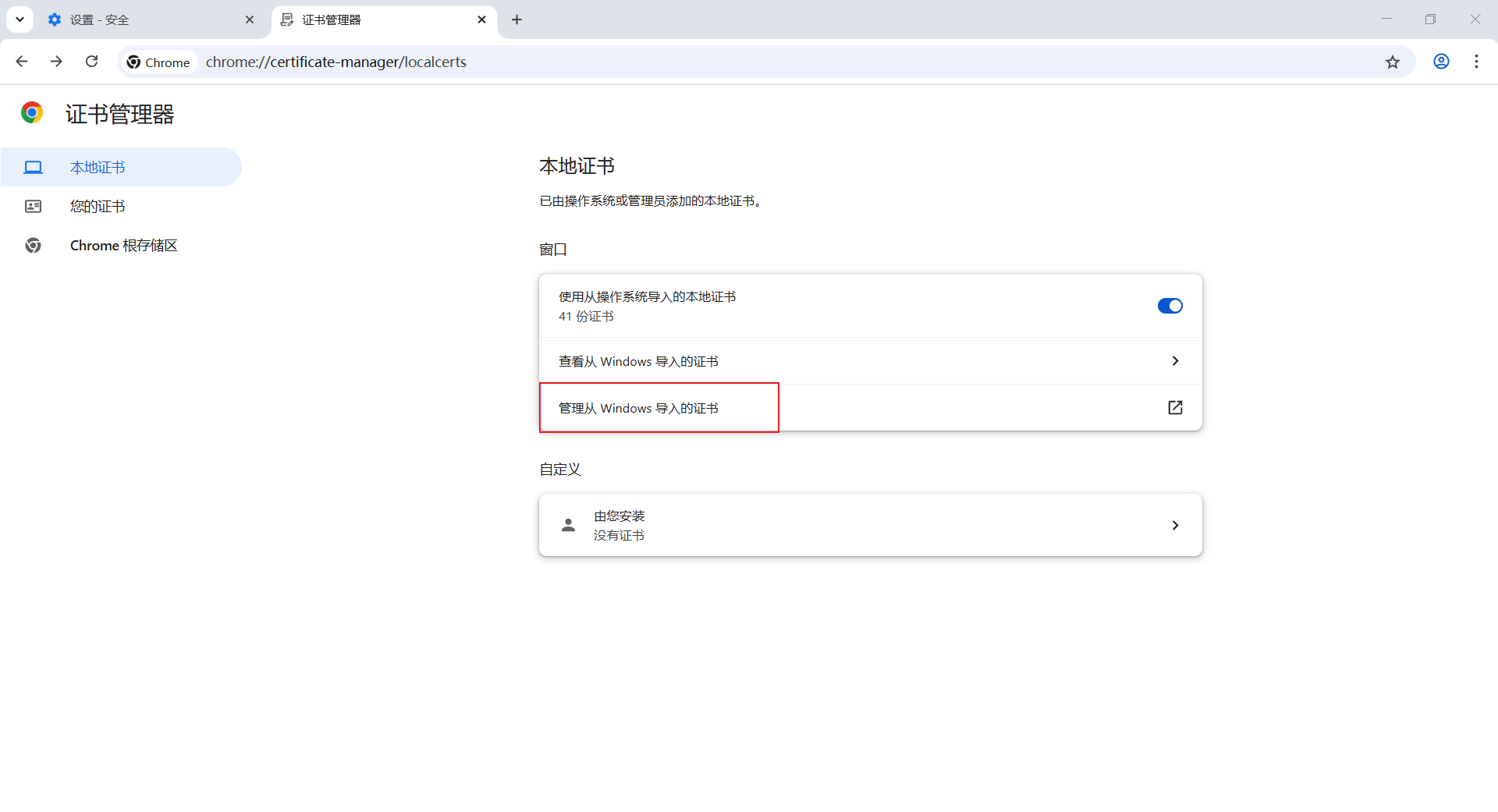Click the external-link icon for 管理 Windows certificates
This screenshot has width=1498, height=812.
click(x=1175, y=407)
